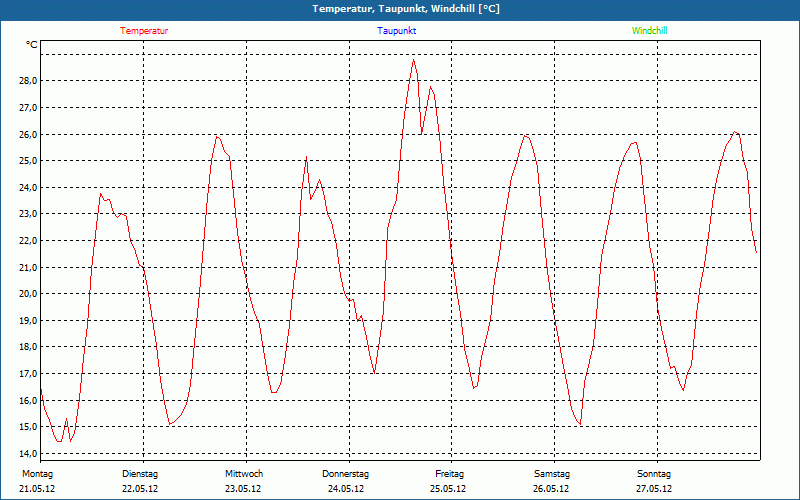Select the 16,0 y-axis value
The height and width of the screenshot is (500, 800).
pos(28,401)
